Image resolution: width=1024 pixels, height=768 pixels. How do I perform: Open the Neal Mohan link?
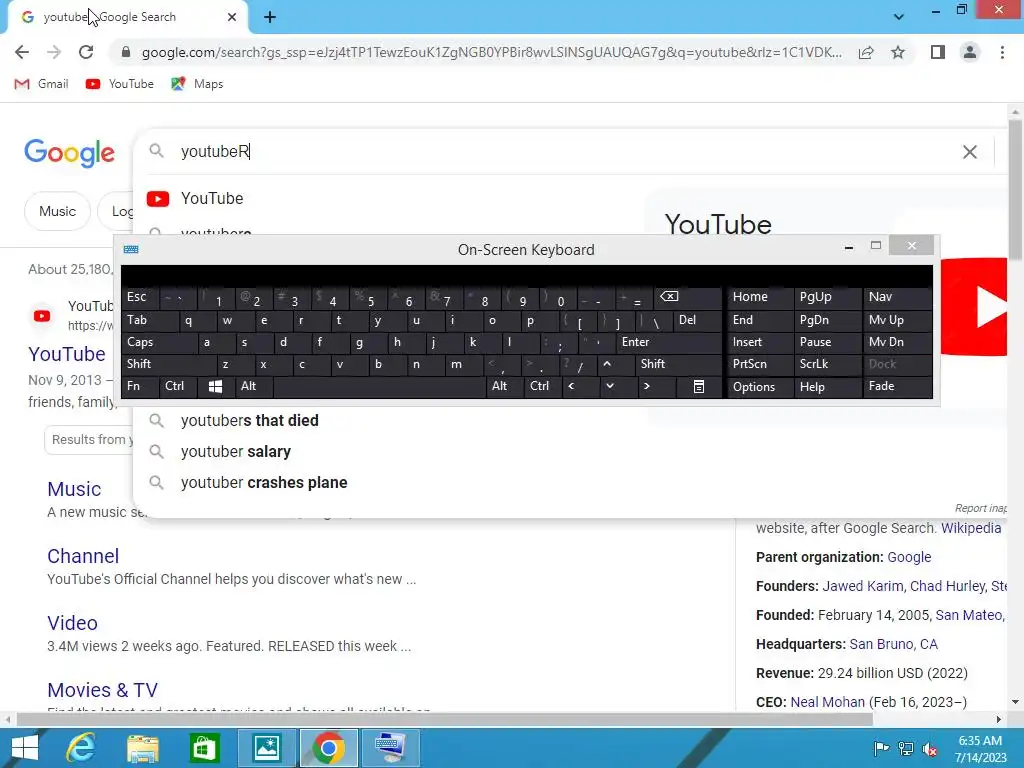point(827,702)
